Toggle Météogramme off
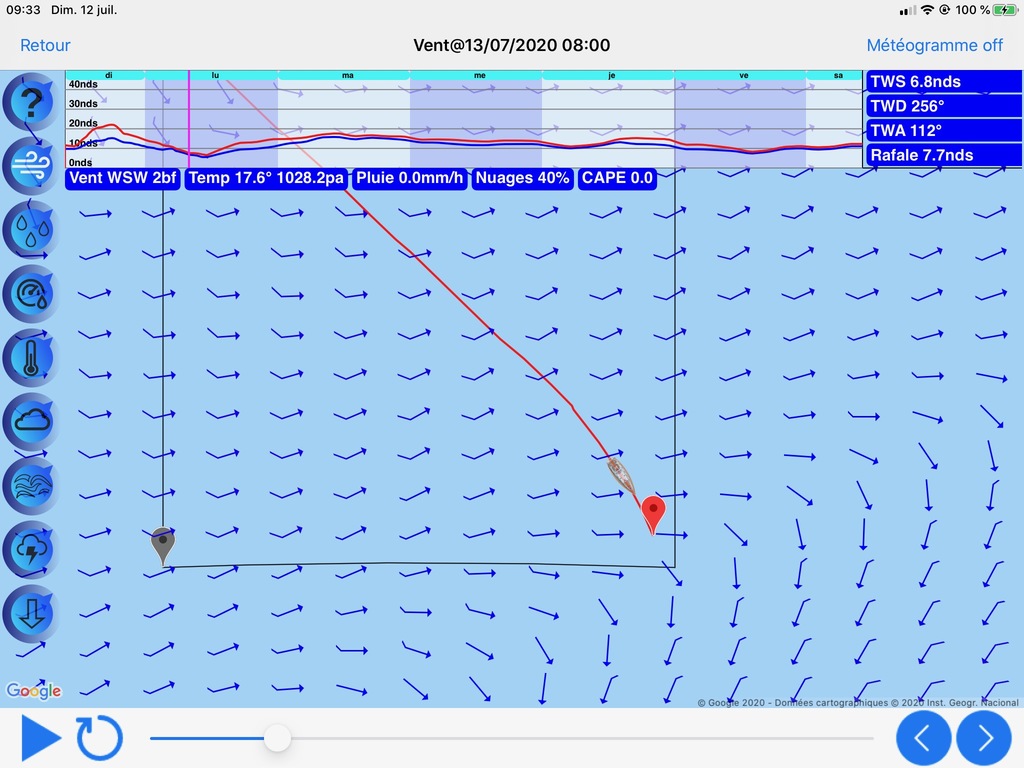1024x768 pixels. [x=934, y=45]
